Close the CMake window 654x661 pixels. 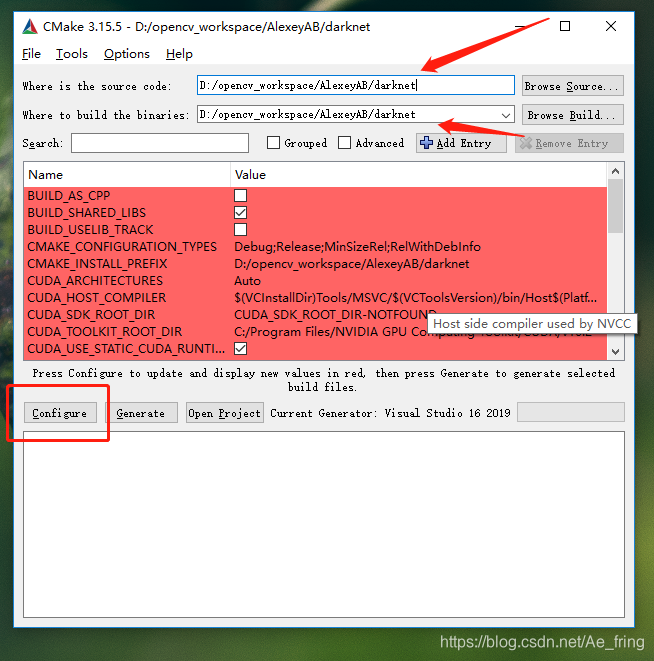click(611, 27)
